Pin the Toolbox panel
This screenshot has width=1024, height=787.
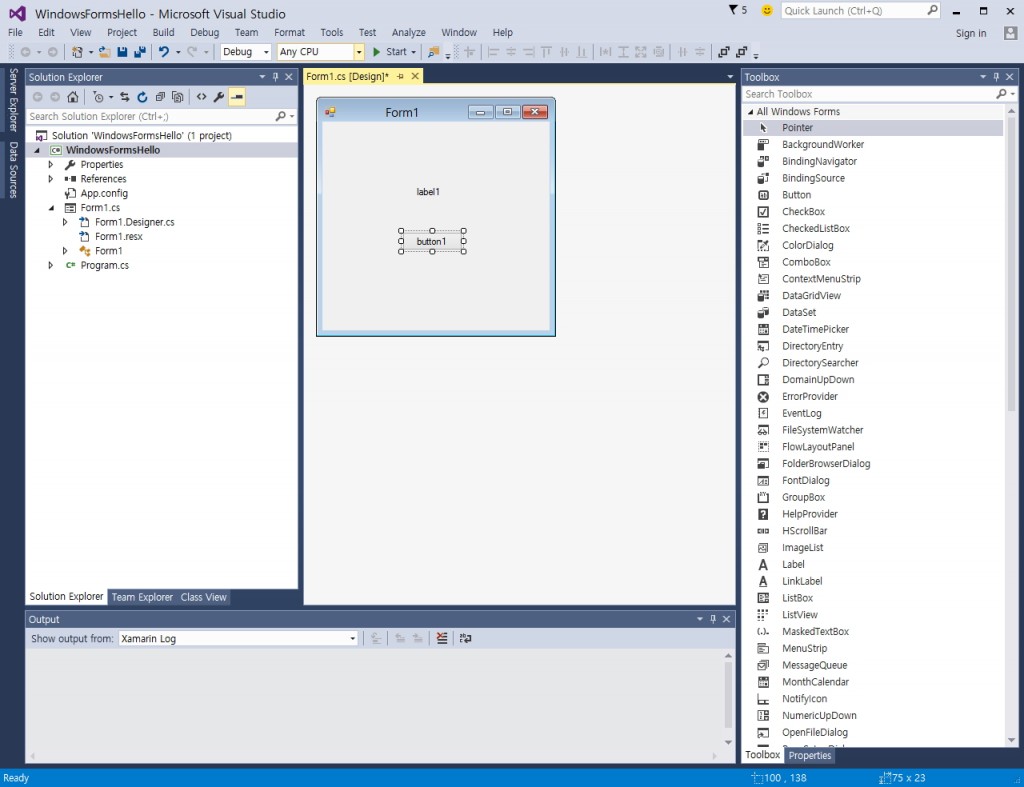996,77
